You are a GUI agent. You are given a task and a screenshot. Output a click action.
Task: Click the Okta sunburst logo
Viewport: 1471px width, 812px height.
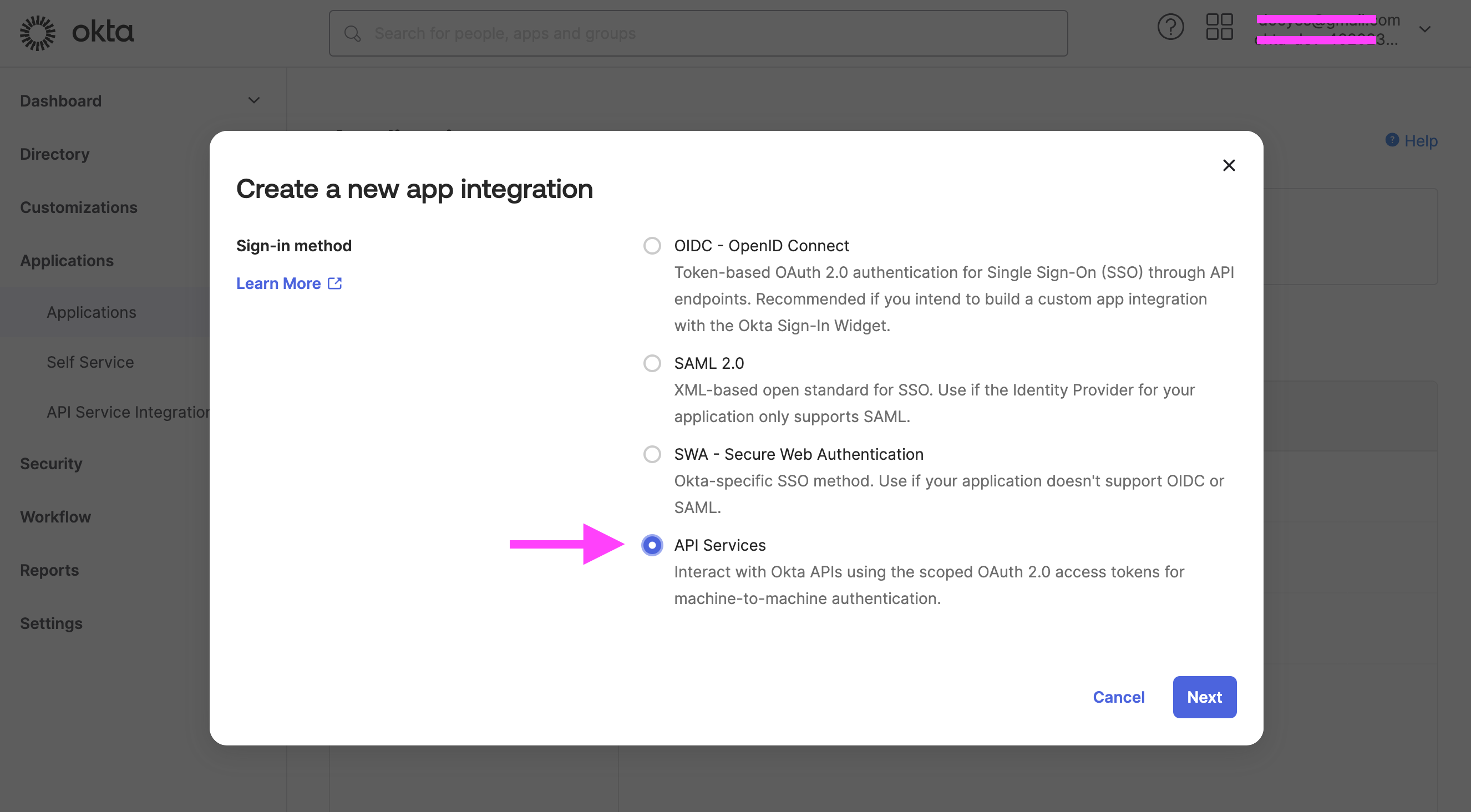[x=38, y=33]
